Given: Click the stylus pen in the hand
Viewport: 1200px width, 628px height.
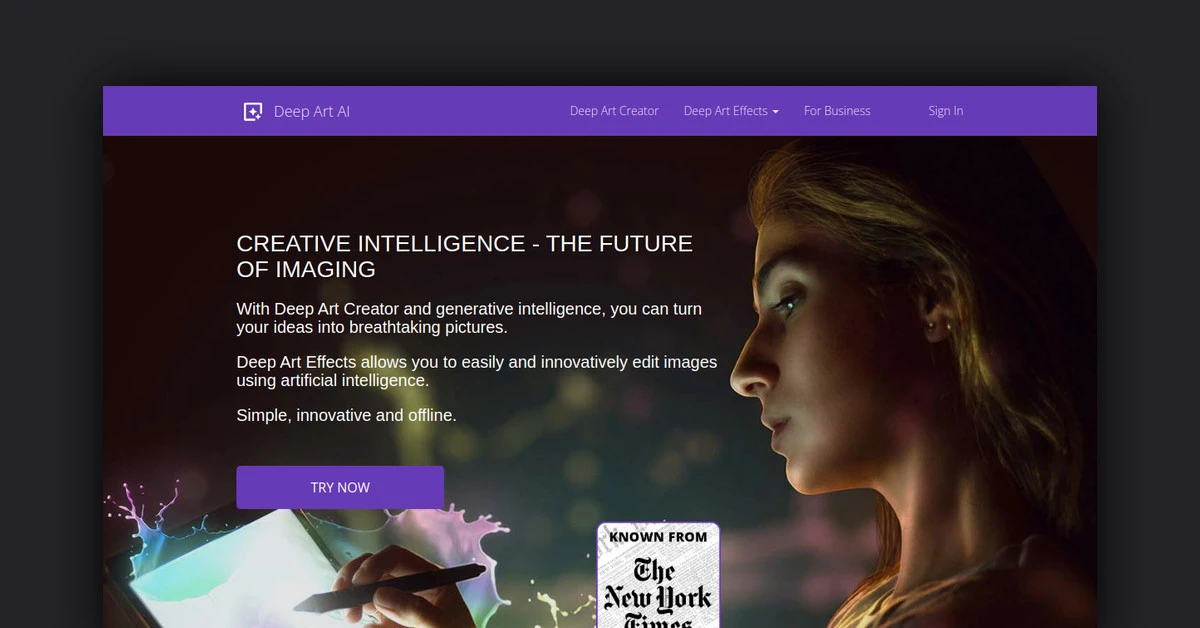Looking at the screenshot, I should click(400, 588).
